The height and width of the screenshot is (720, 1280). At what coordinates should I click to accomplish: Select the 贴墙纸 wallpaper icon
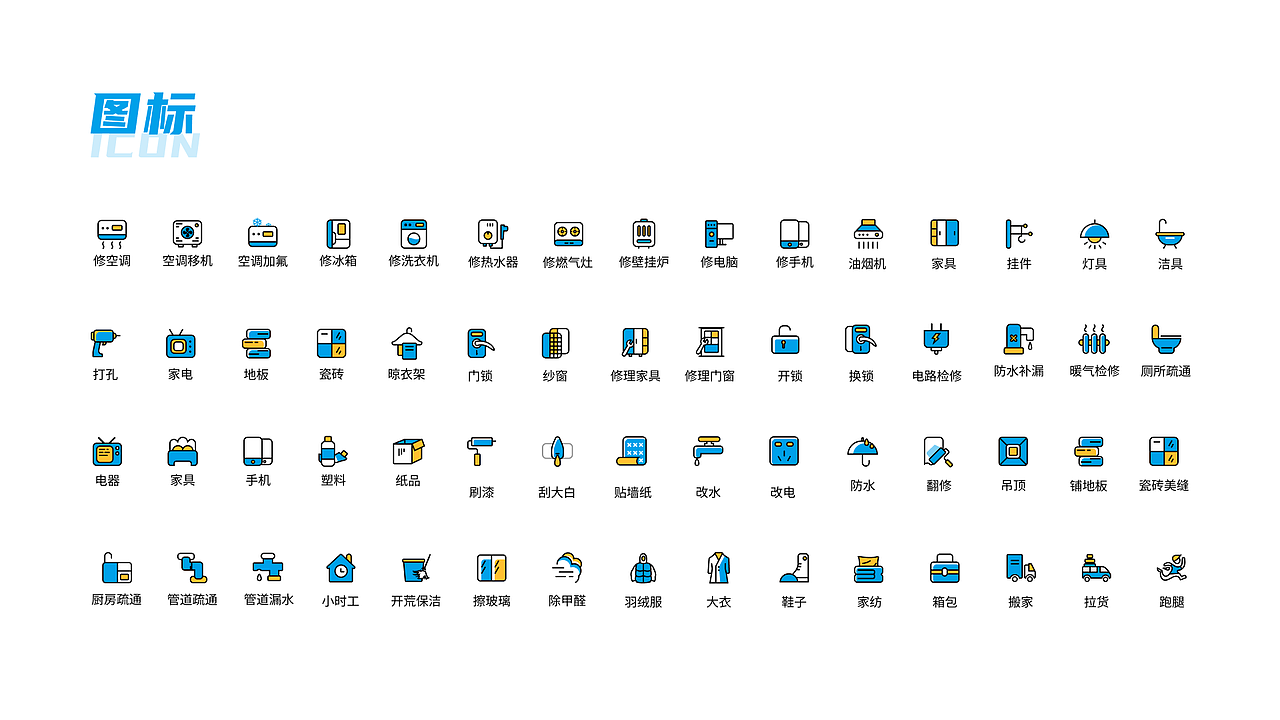click(x=632, y=452)
